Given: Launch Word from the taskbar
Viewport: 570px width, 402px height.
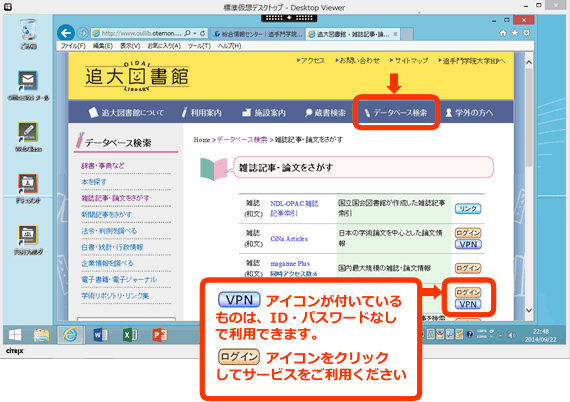Looking at the screenshot, I should (100, 335).
